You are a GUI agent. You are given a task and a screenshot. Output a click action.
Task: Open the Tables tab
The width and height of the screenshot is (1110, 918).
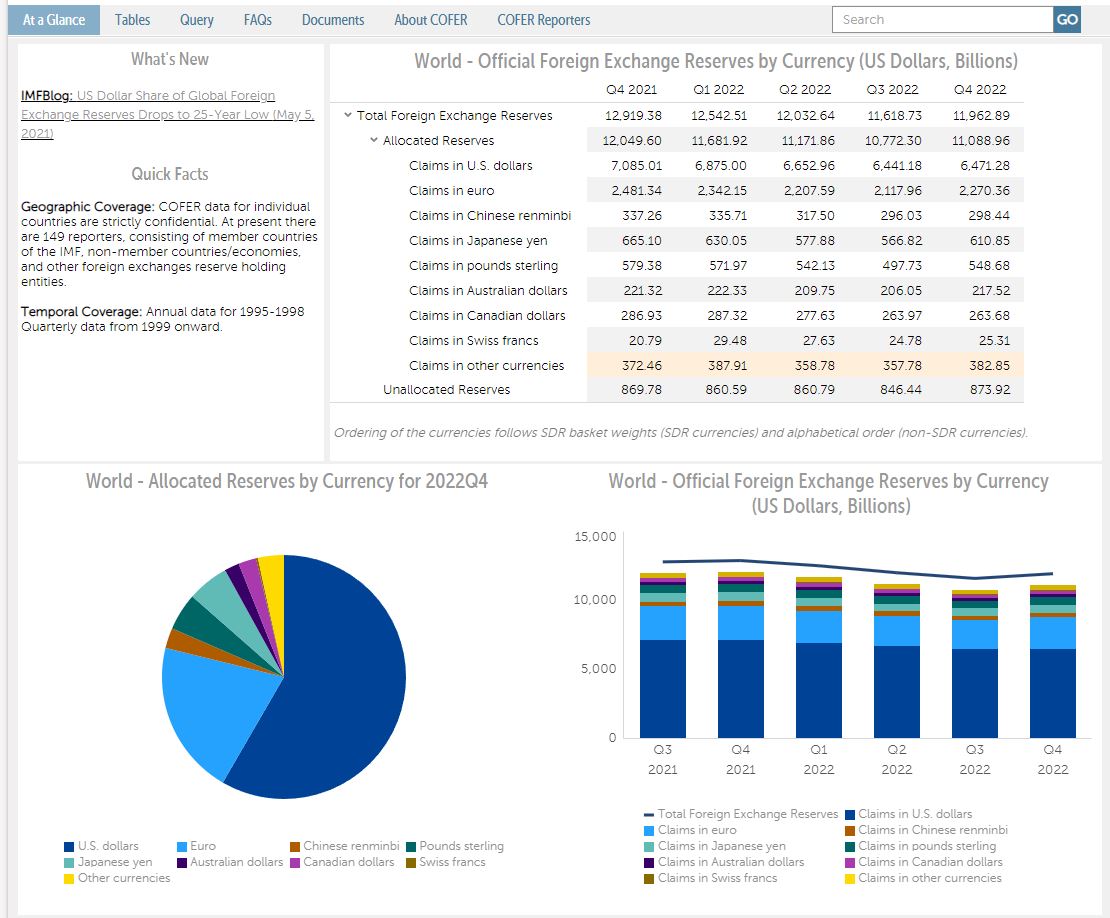tap(132, 20)
